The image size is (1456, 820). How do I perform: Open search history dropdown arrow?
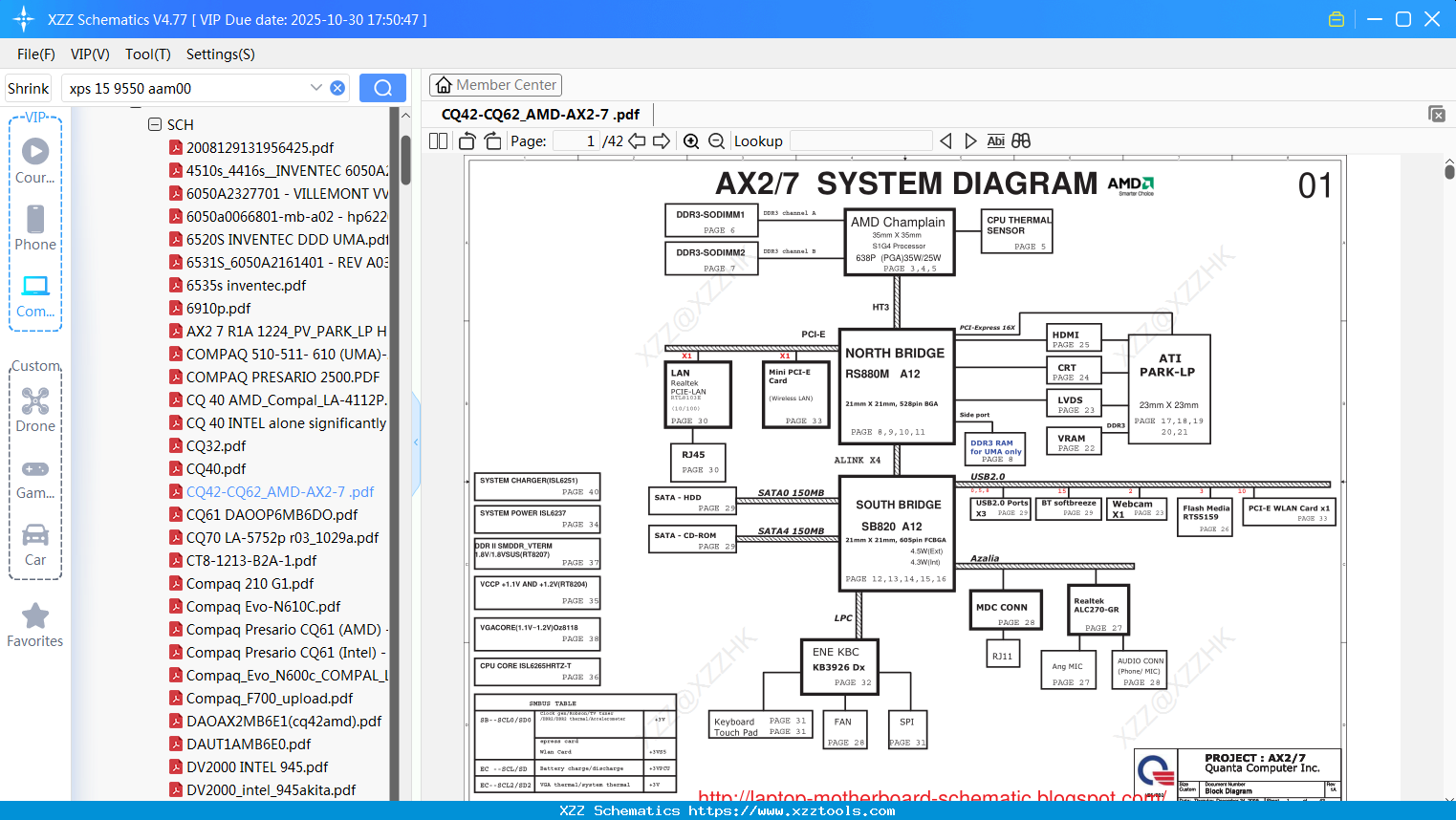(x=316, y=88)
